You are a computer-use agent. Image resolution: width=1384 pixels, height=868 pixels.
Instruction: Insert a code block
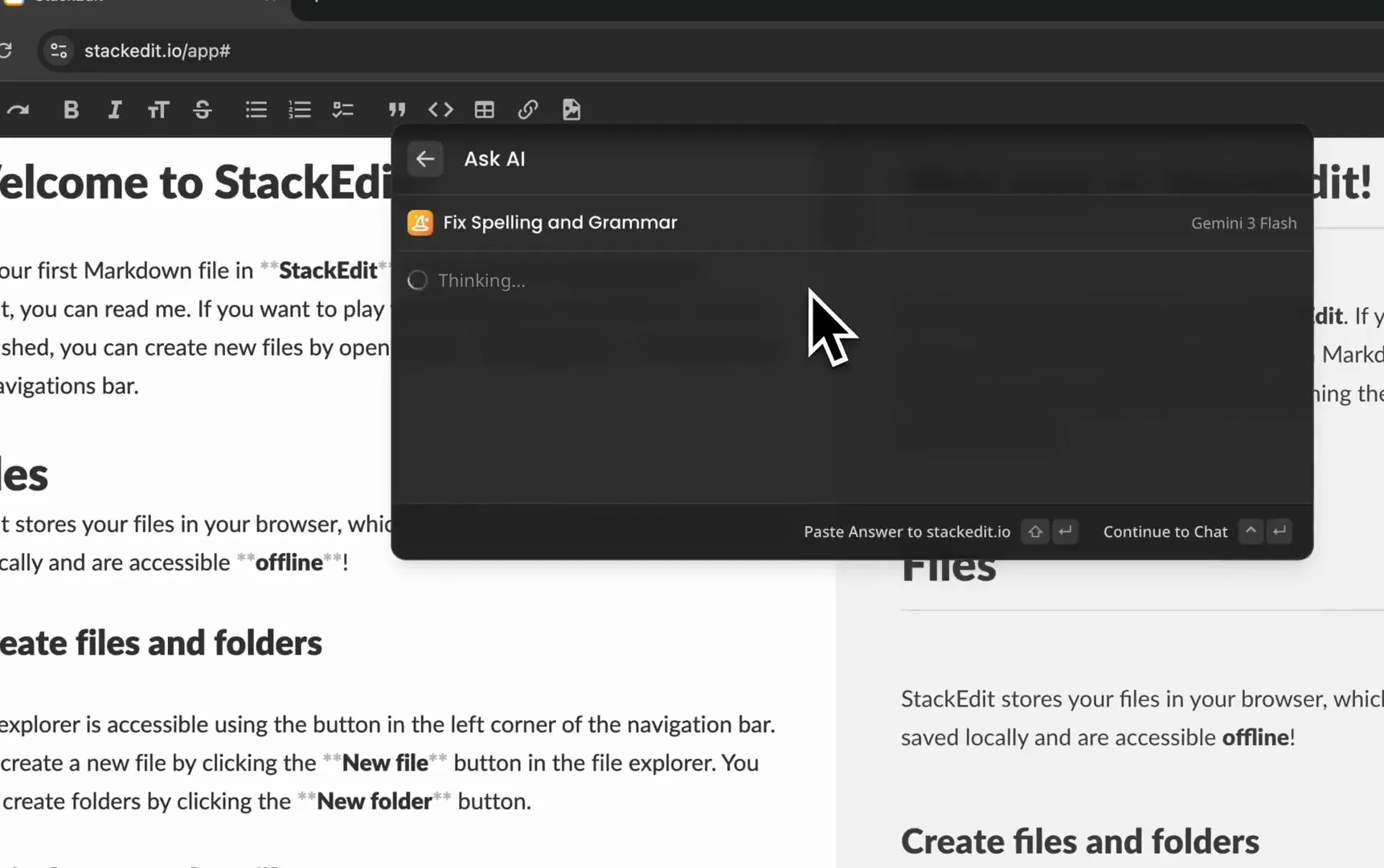[x=440, y=110]
